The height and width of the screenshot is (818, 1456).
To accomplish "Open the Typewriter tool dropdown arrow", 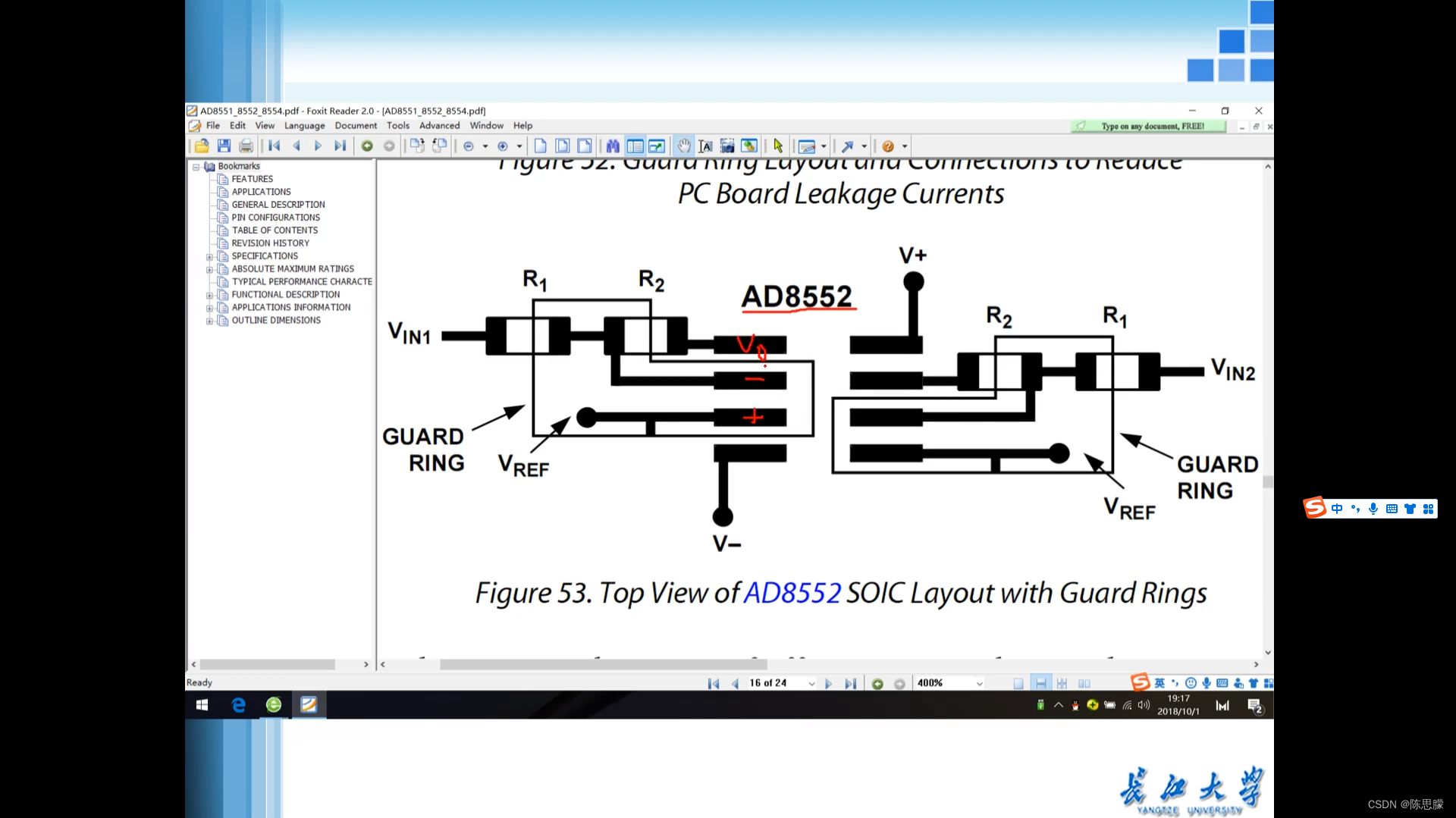I will [x=824, y=146].
